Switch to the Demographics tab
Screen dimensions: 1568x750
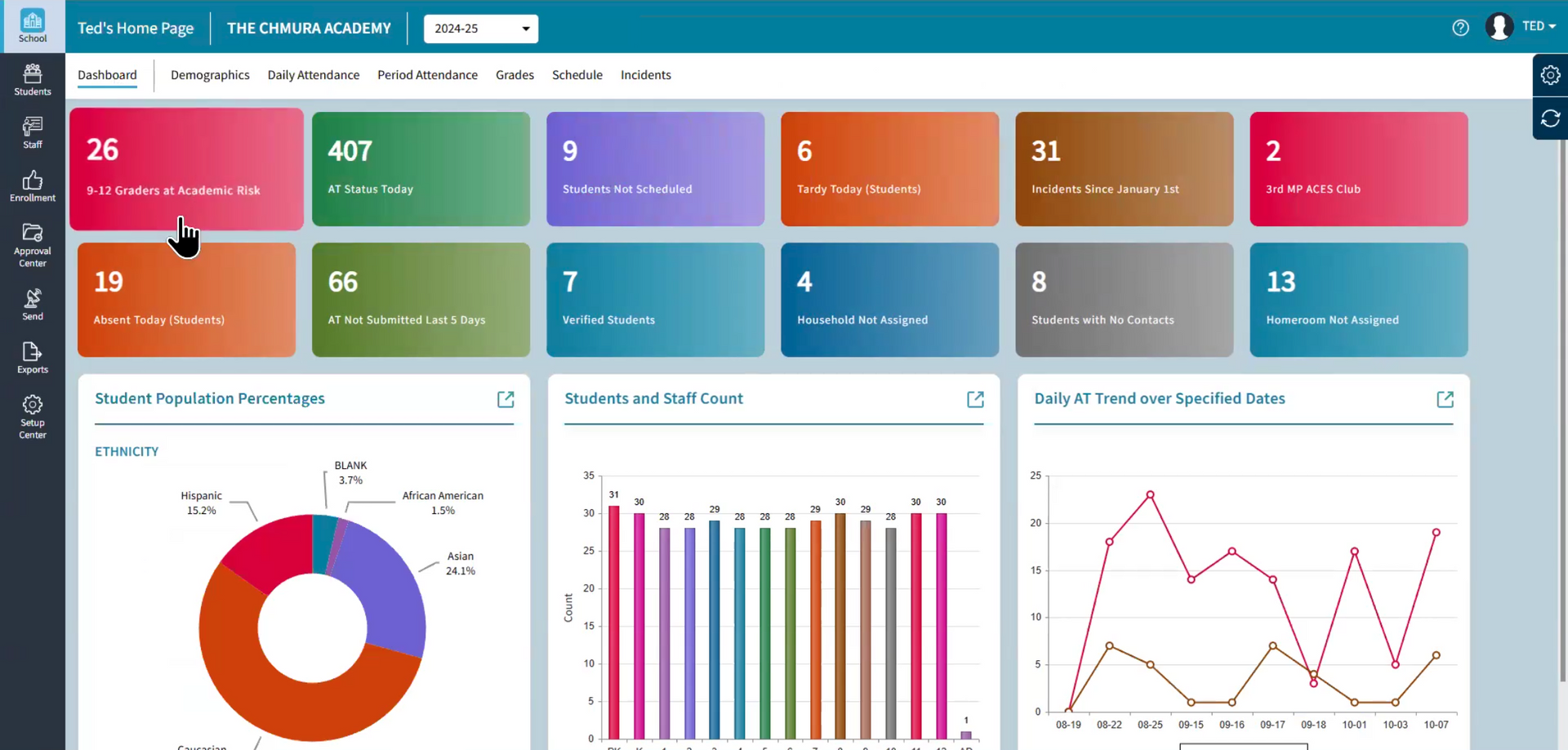pos(210,74)
